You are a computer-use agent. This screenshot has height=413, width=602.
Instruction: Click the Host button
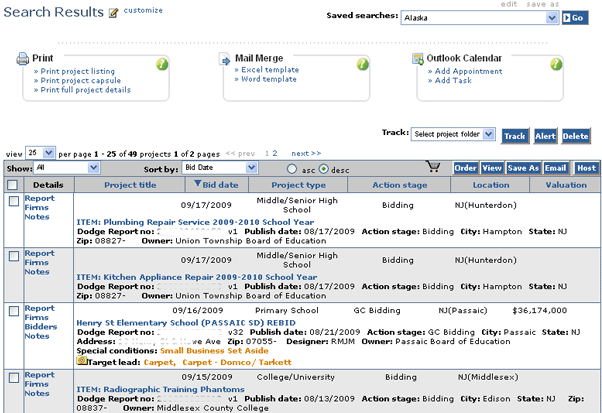[586, 168]
